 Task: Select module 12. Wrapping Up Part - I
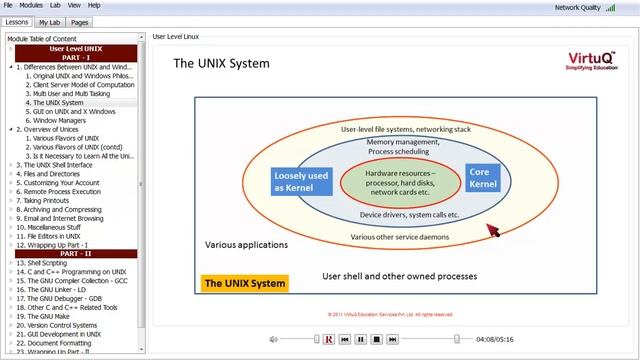(x=52, y=245)
